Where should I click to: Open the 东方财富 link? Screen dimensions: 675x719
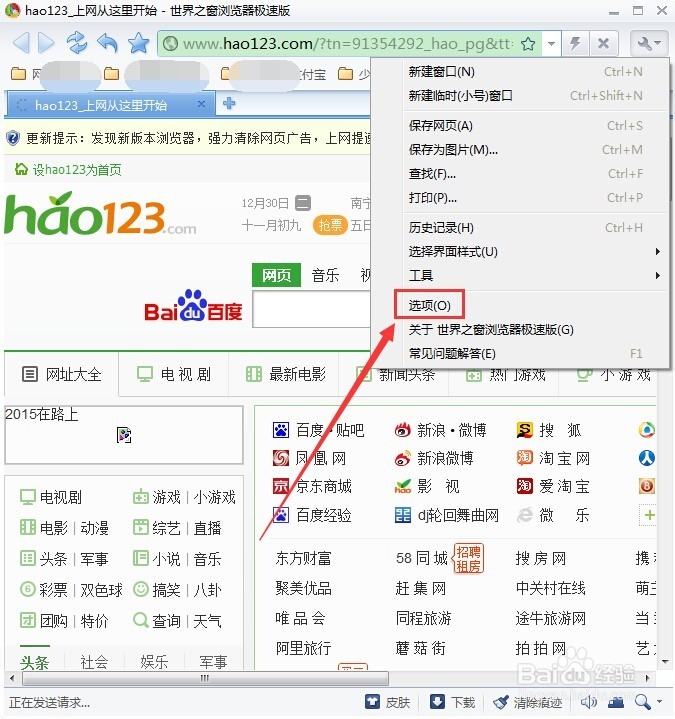[x=303, y=558]
